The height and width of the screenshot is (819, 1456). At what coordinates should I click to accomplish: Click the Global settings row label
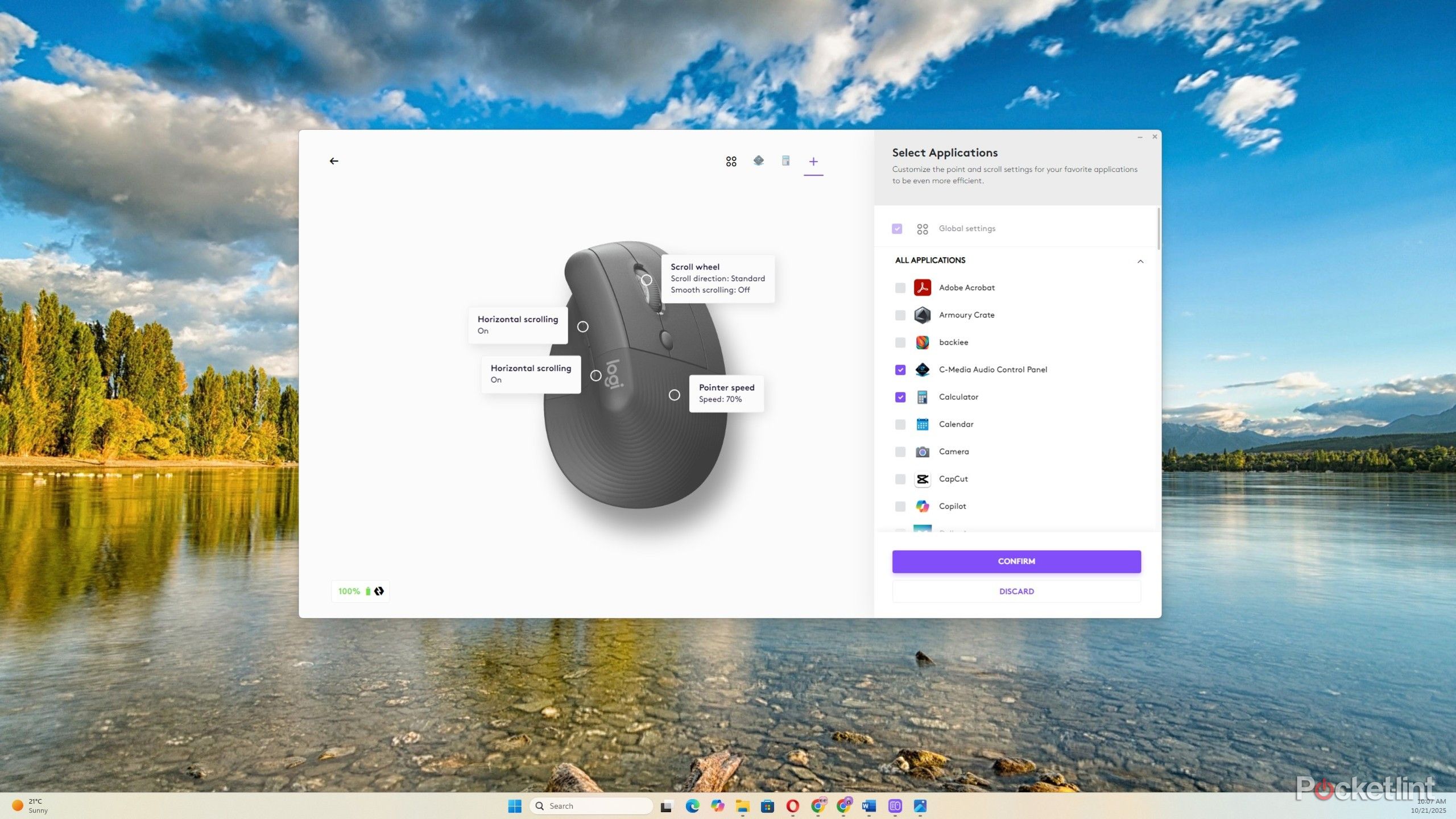coord(967,229)
